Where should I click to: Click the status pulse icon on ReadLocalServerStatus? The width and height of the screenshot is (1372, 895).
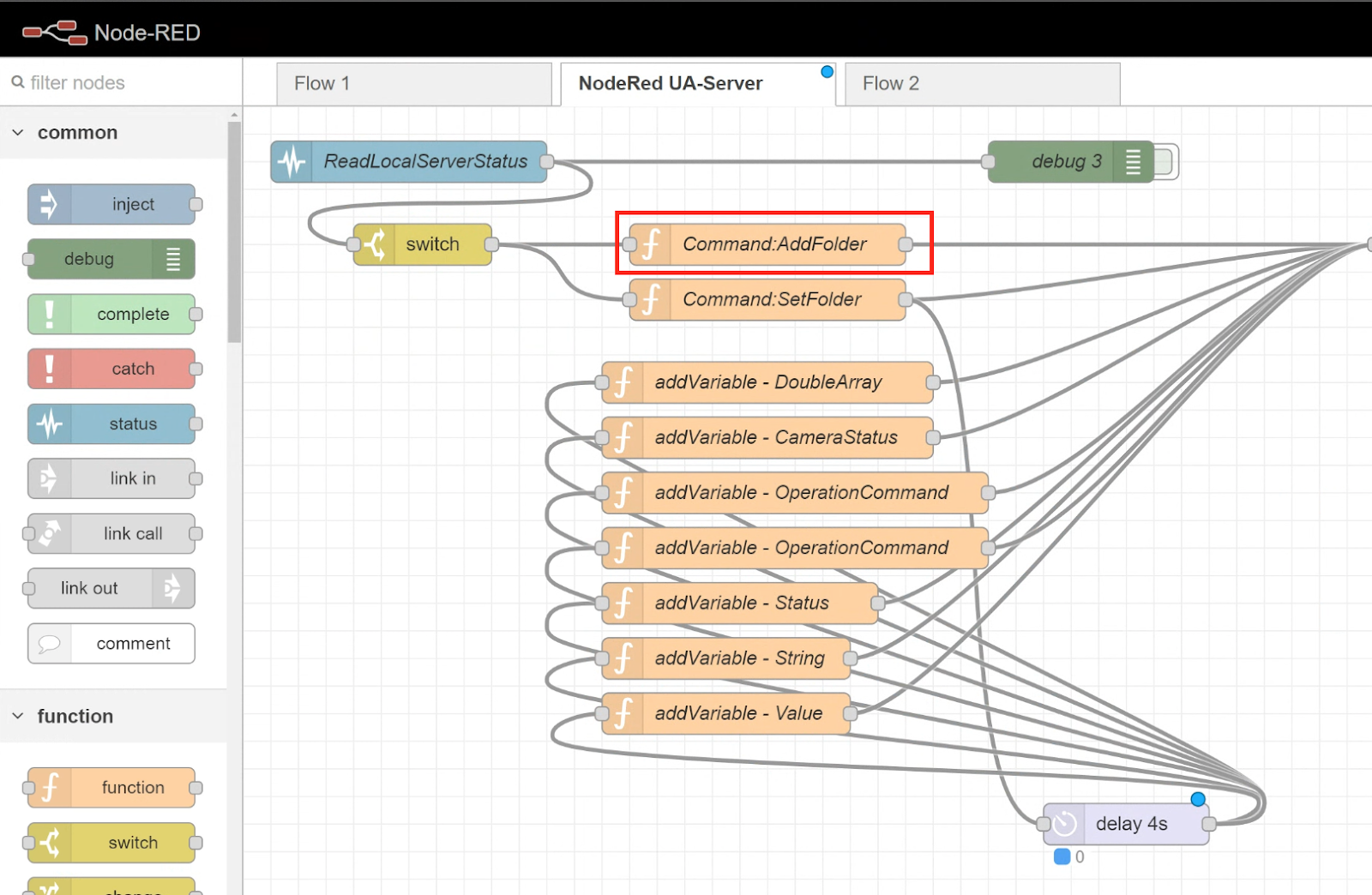[x=292, y=161]
